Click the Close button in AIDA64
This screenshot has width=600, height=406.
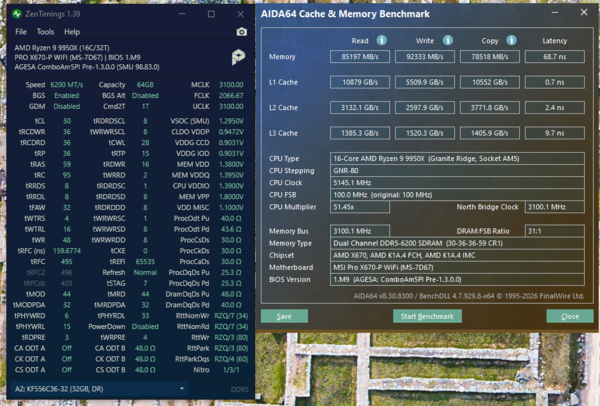point(570,316)
